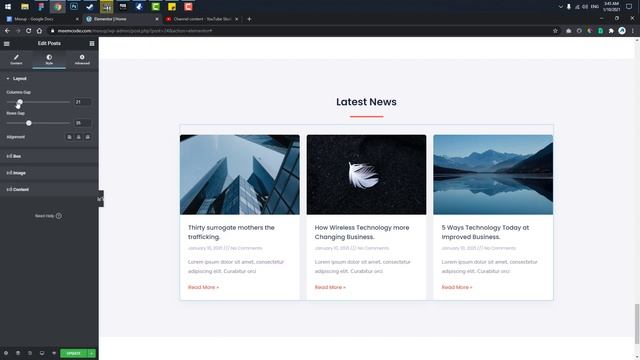Switch to the Style tab

click(x=49, y=60)
